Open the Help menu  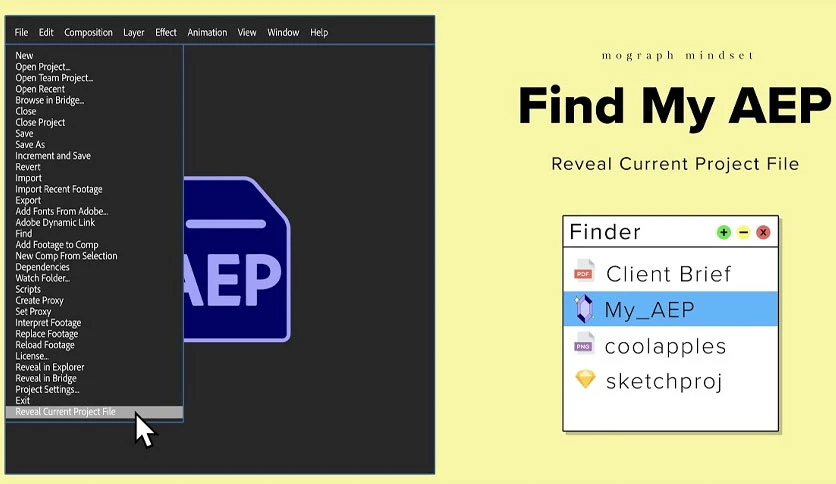click(x=319, y=33)
